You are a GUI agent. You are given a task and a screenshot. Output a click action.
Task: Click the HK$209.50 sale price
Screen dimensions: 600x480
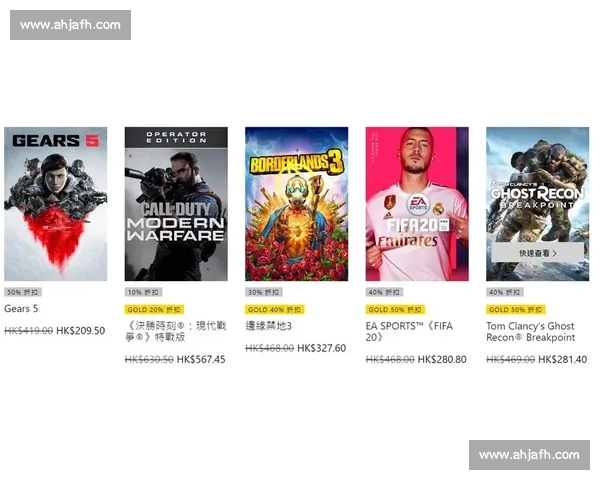pyautogui.click(x=80, y=331)
